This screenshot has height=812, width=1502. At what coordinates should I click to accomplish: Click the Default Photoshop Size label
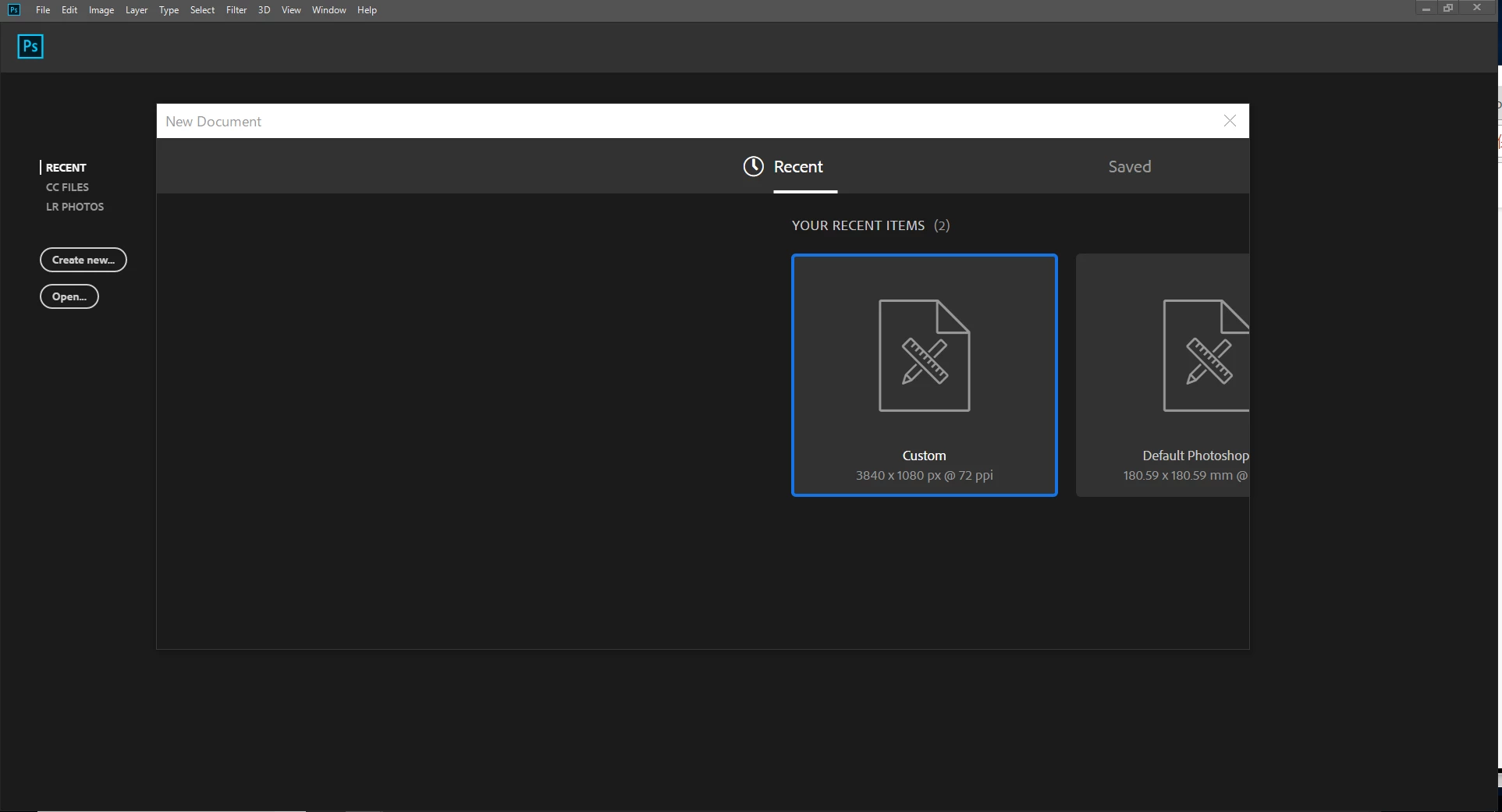1195,456
